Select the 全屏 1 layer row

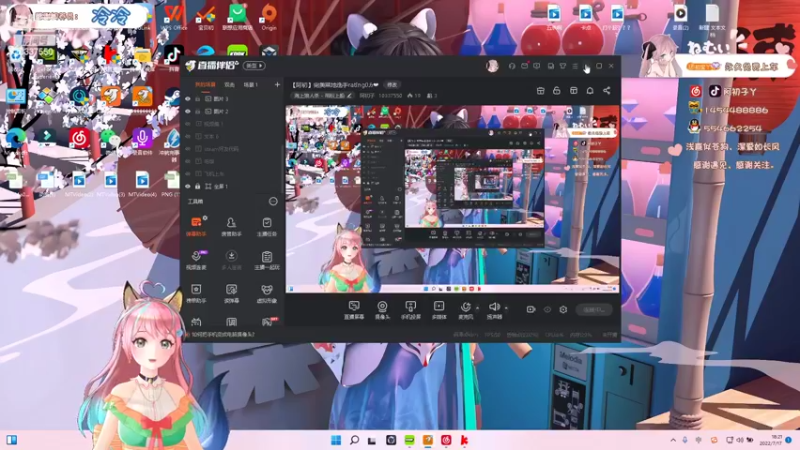232,186
